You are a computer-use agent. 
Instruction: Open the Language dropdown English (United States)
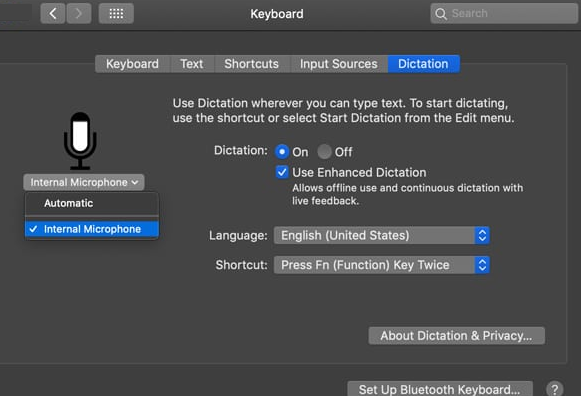click(382, 236)
